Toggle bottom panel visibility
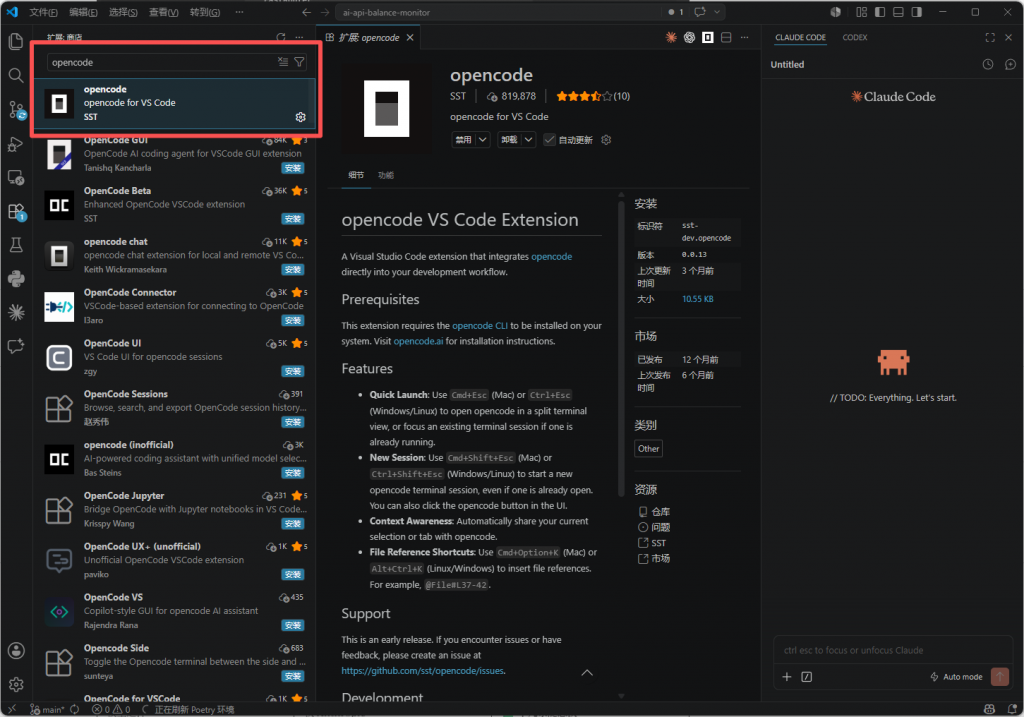The image size is (1024, 717). pyautogui.click(x=898, y=12)
